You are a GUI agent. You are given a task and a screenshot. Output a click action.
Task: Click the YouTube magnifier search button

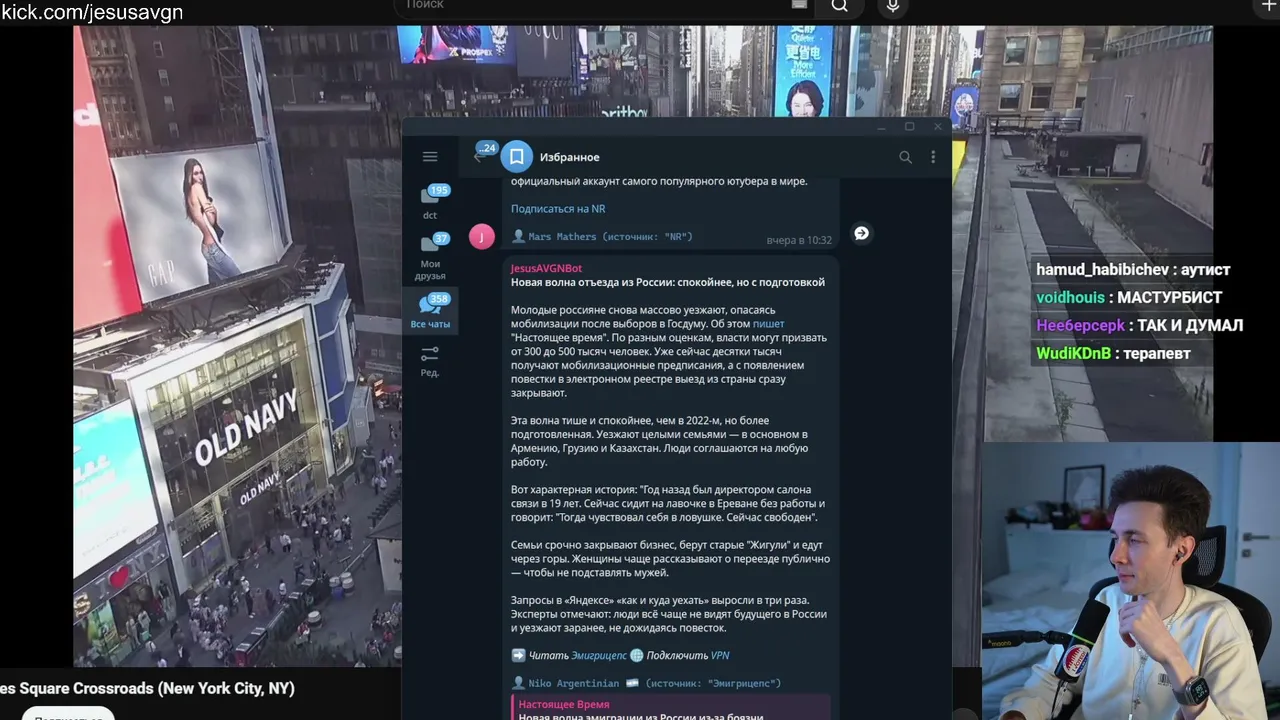[x=840, y=6]
